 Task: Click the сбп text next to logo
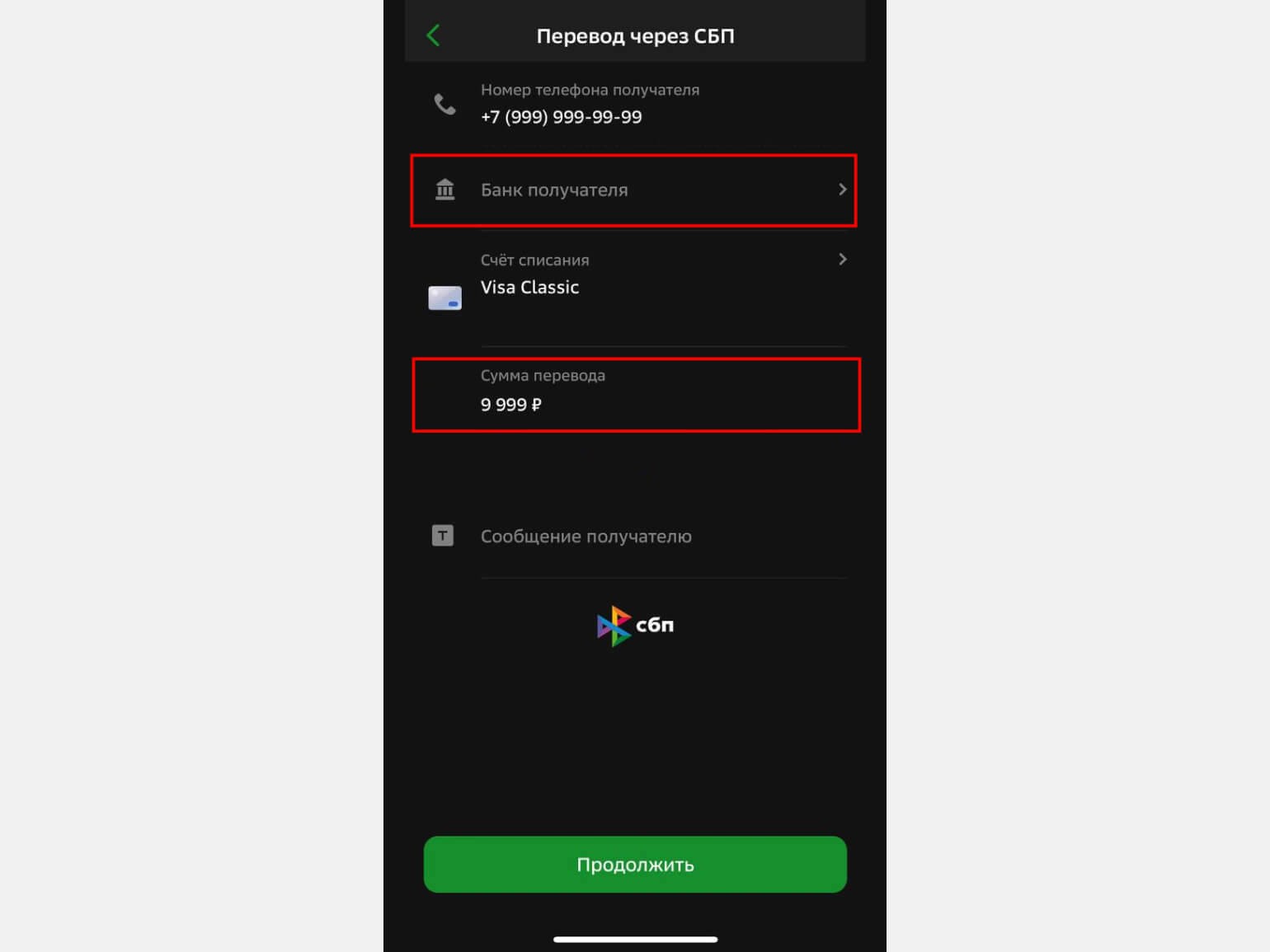pyautogui.click(x=655, y=626)
